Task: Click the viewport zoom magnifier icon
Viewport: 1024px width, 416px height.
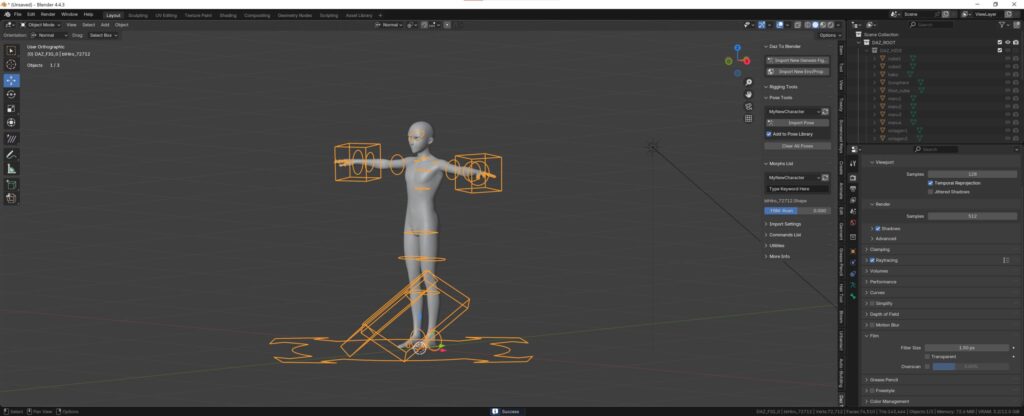Action: (x=748, y=83)
